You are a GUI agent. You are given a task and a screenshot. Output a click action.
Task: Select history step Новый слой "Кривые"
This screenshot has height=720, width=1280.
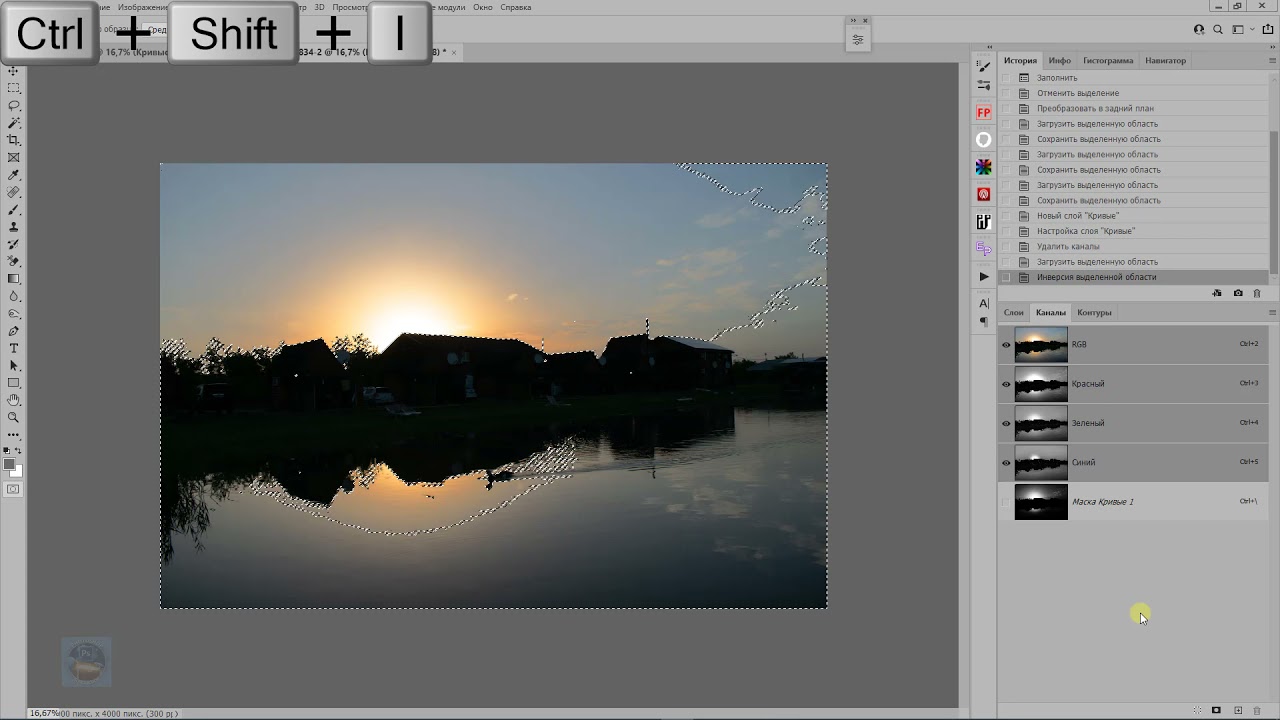point(1078,216)
